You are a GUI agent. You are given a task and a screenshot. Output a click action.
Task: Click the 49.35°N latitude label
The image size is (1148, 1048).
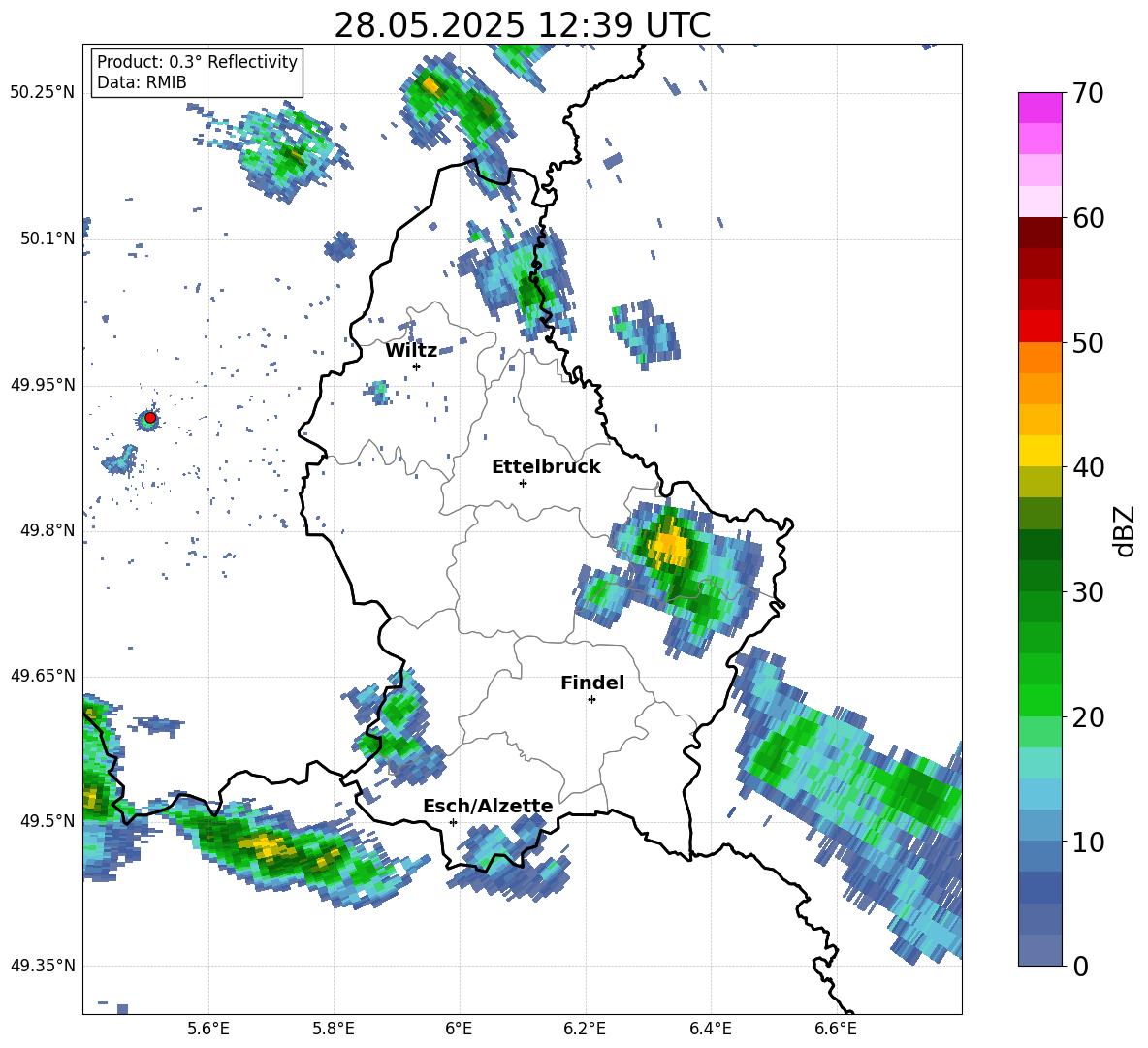pos(43,966)
